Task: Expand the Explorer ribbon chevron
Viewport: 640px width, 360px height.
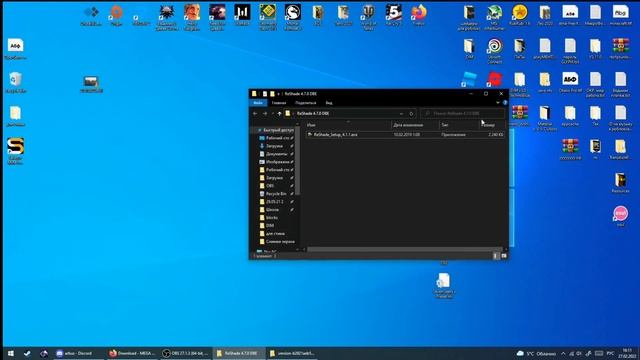Action: coord(498,103)
